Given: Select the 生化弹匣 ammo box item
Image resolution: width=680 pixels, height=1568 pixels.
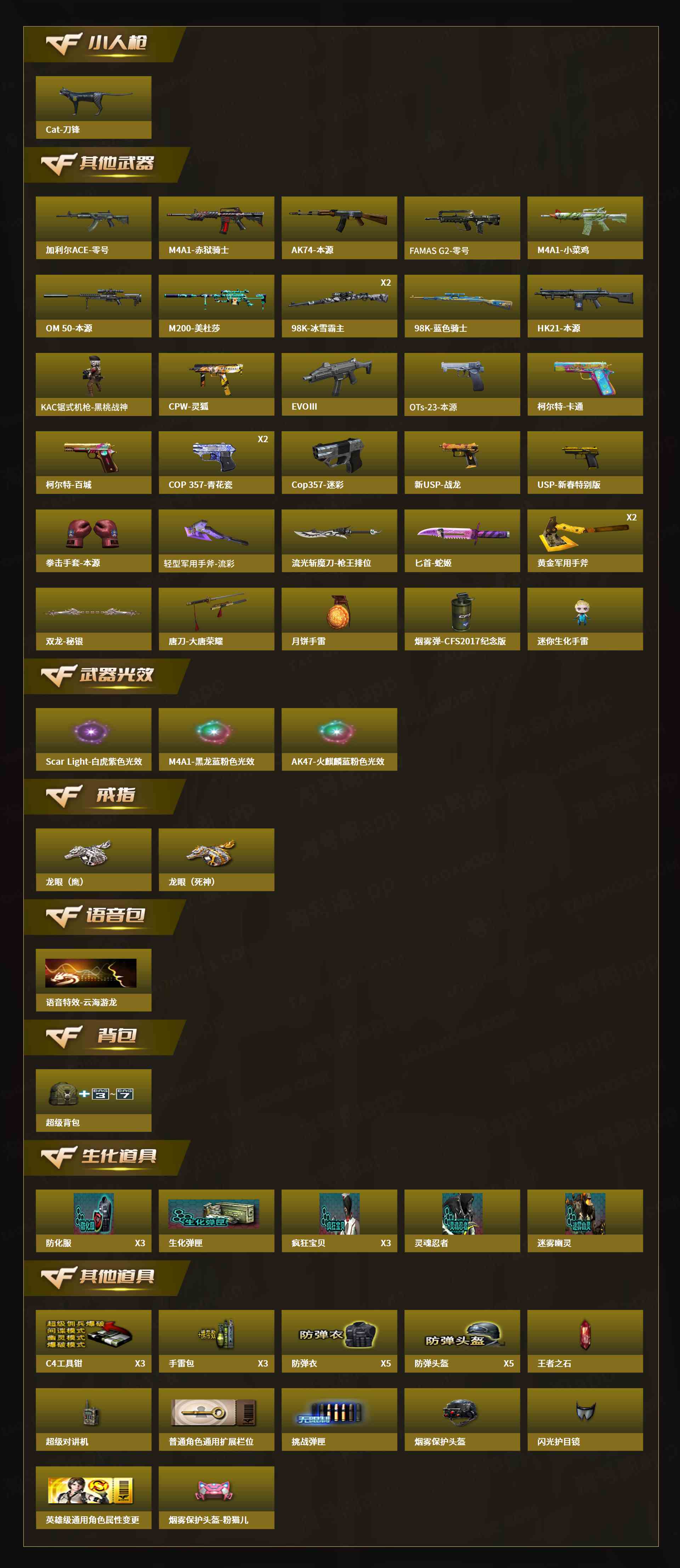Looking at the screenshot, I should pos(216,1220).
